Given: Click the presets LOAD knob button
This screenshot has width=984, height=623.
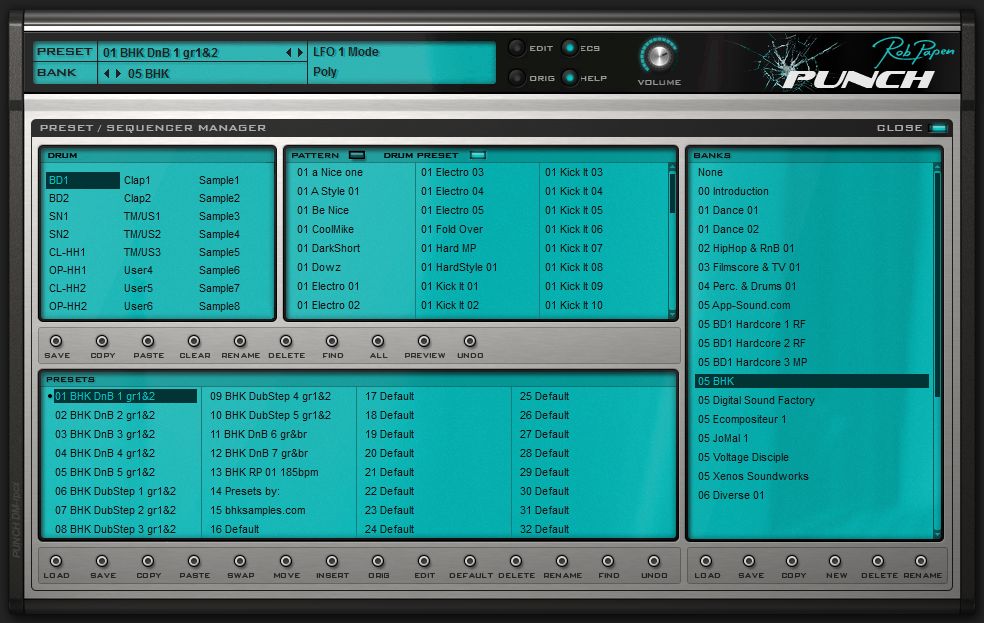Looking at the screenshot, I should (56, 561).
